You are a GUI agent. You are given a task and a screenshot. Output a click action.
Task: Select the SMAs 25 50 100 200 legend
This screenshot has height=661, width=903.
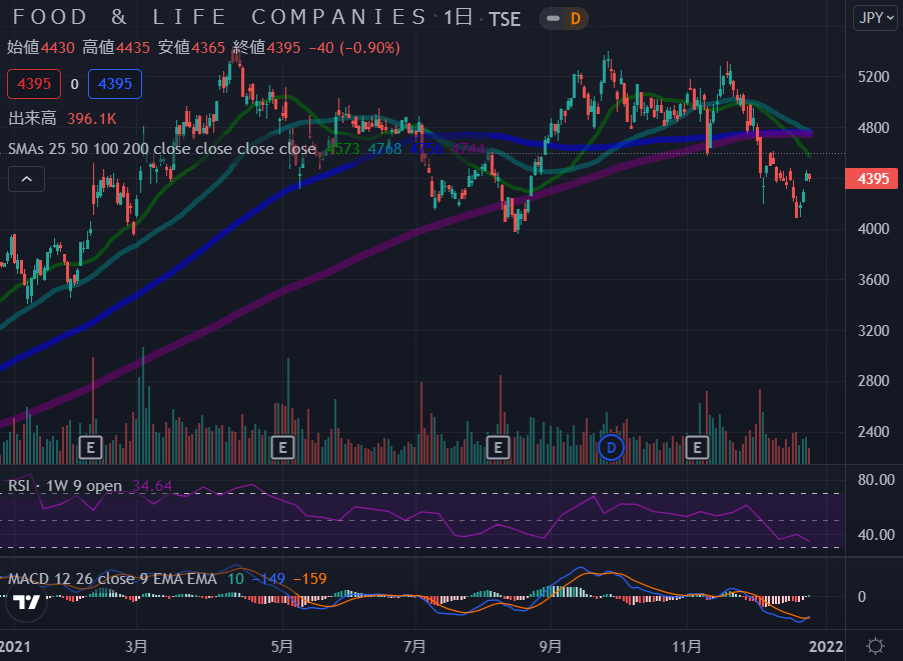tap(162, 149)
